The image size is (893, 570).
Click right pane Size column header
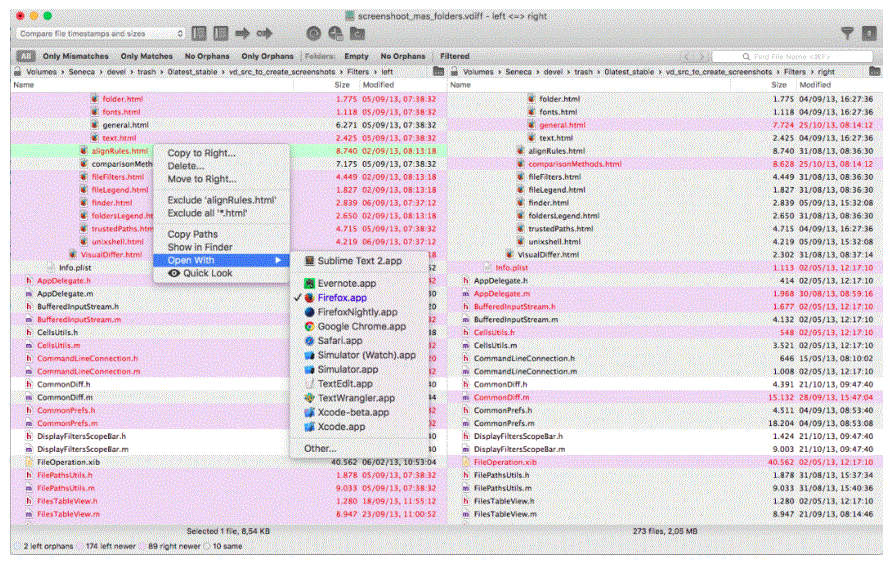(x=763, y=85)
